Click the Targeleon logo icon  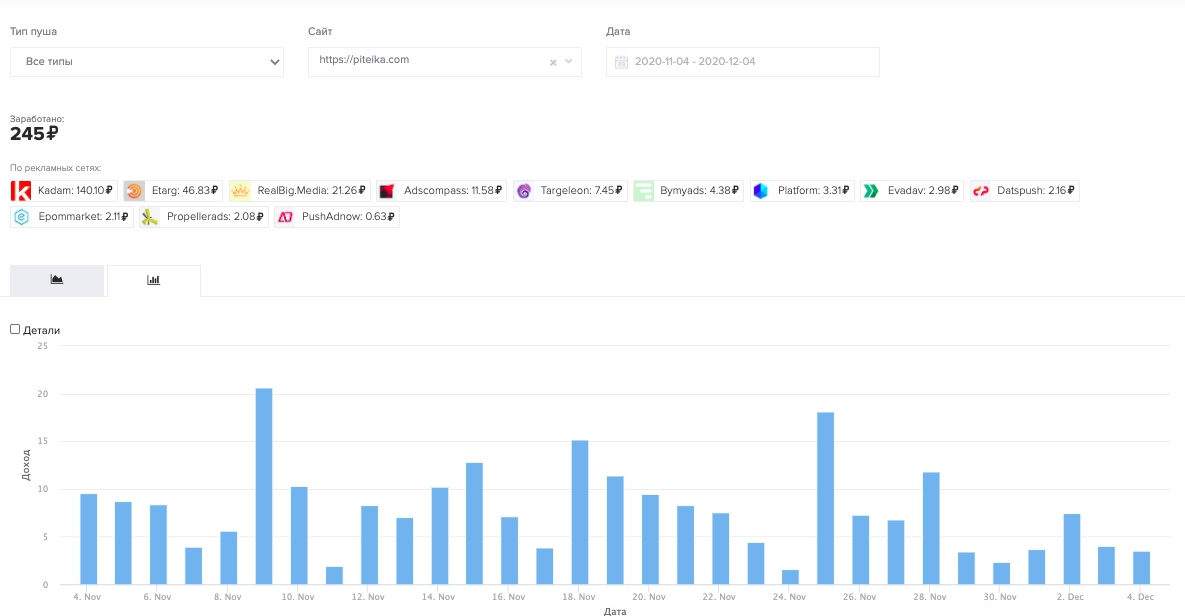pos(524,190)
